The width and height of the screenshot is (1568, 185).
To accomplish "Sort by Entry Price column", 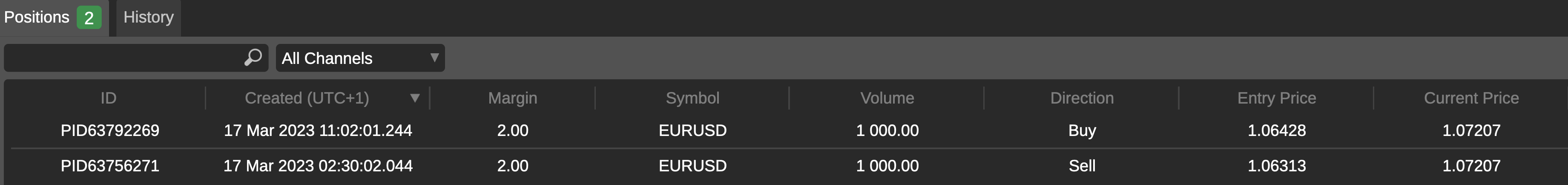I will coord(1277,98).
